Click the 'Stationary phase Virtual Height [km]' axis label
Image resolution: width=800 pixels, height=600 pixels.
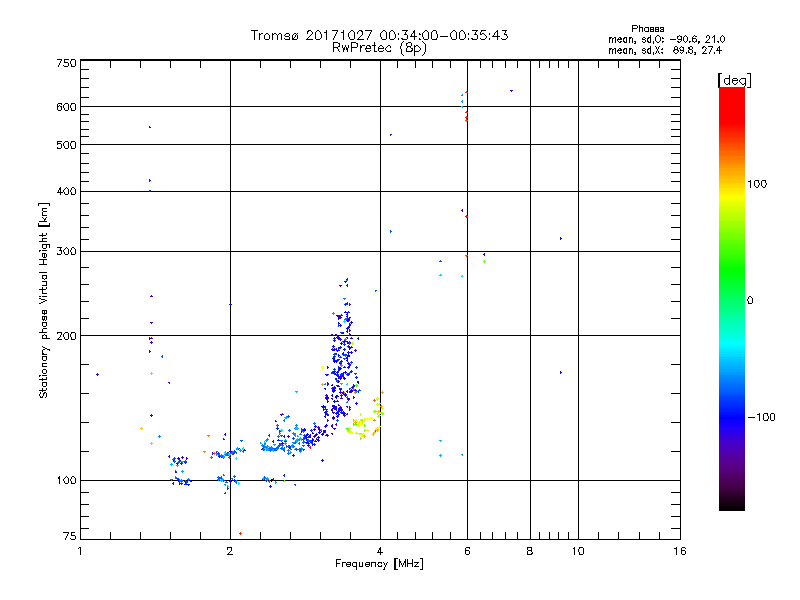[x=43, y=301]
